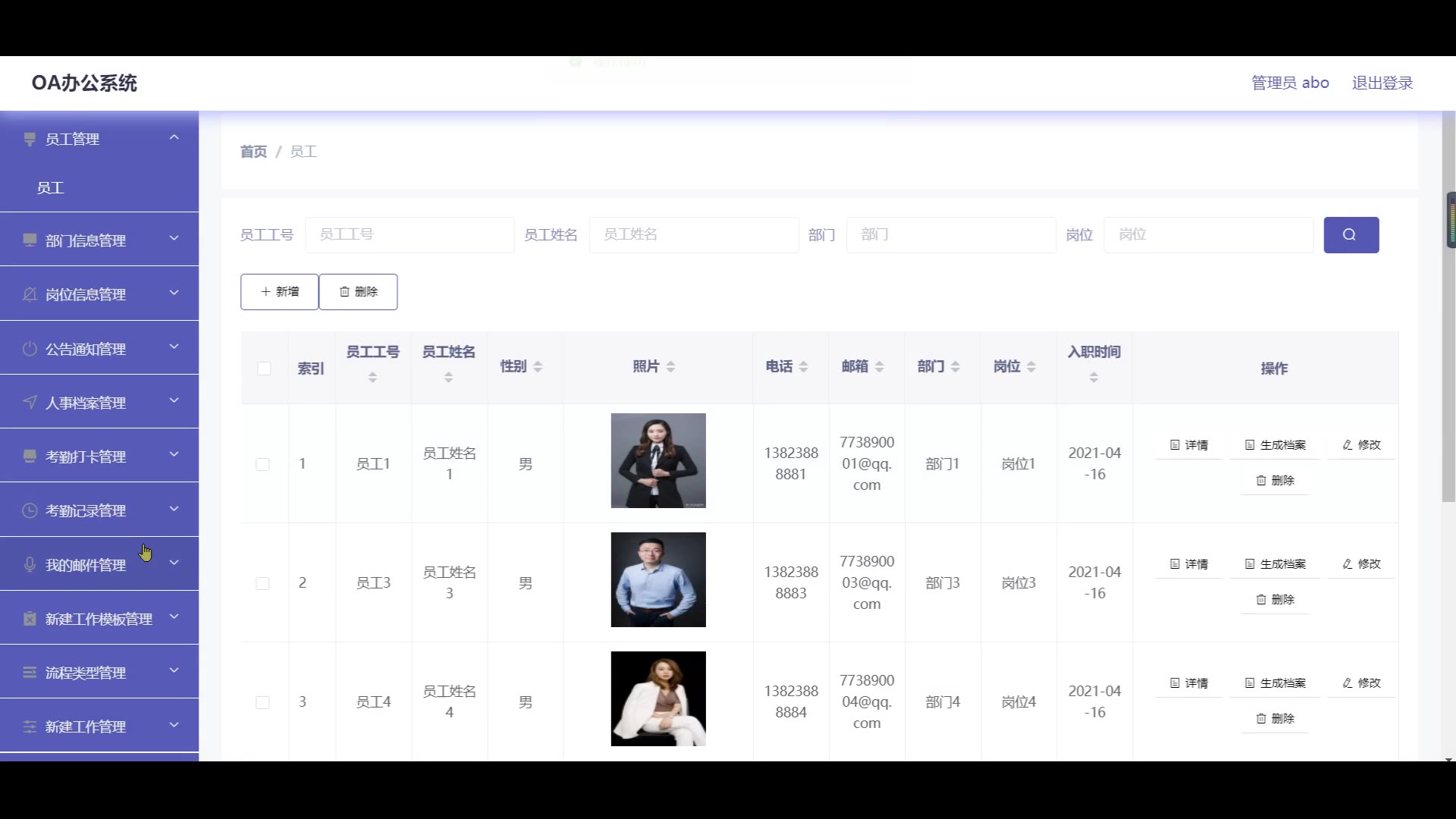Screen dimensions: 1456x819
Task: Click 退出登录 link
Action: click(x=1382, y=83)
